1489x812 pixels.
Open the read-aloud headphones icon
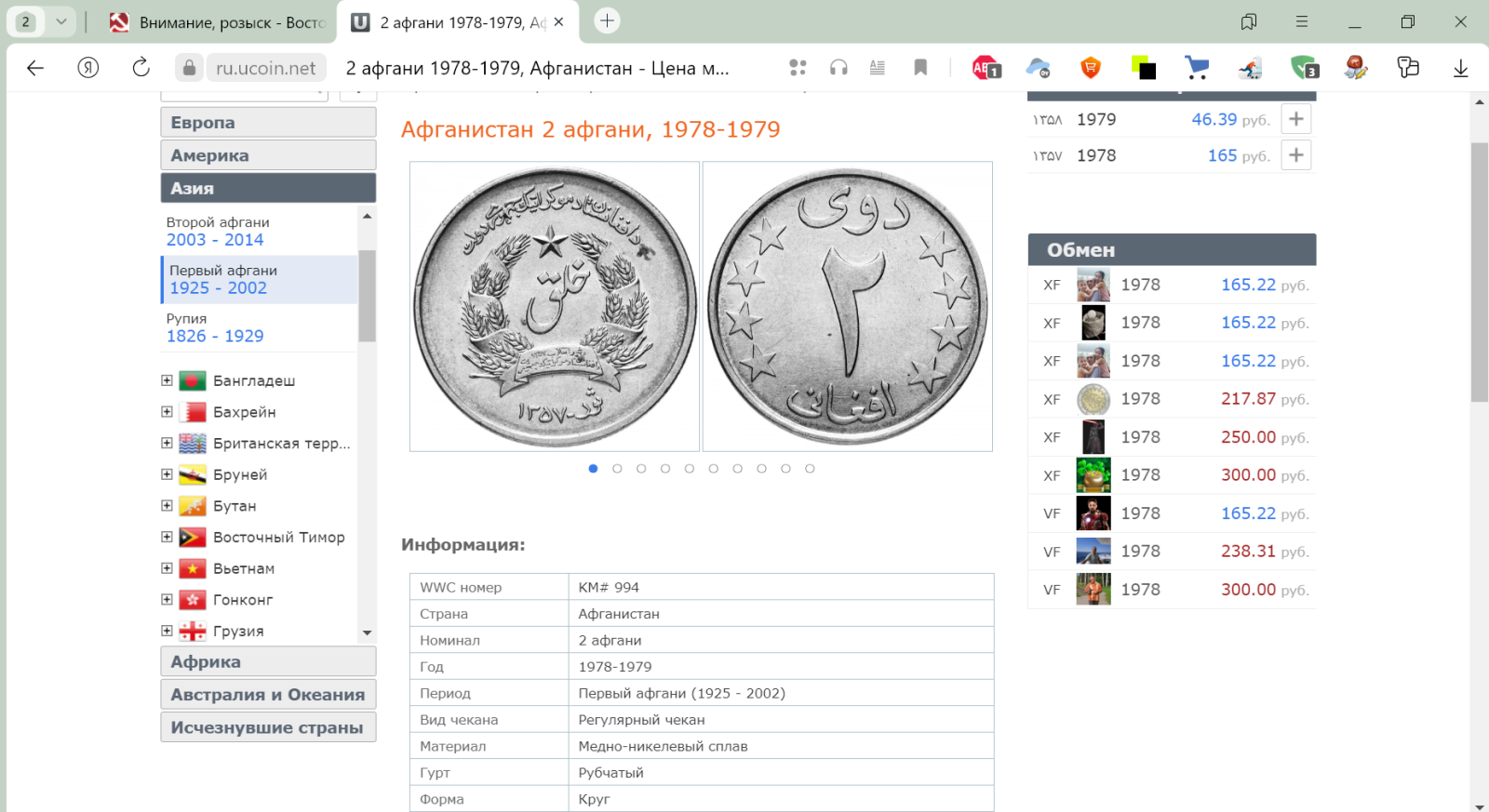pyautogui.click(x=838, y=67)
